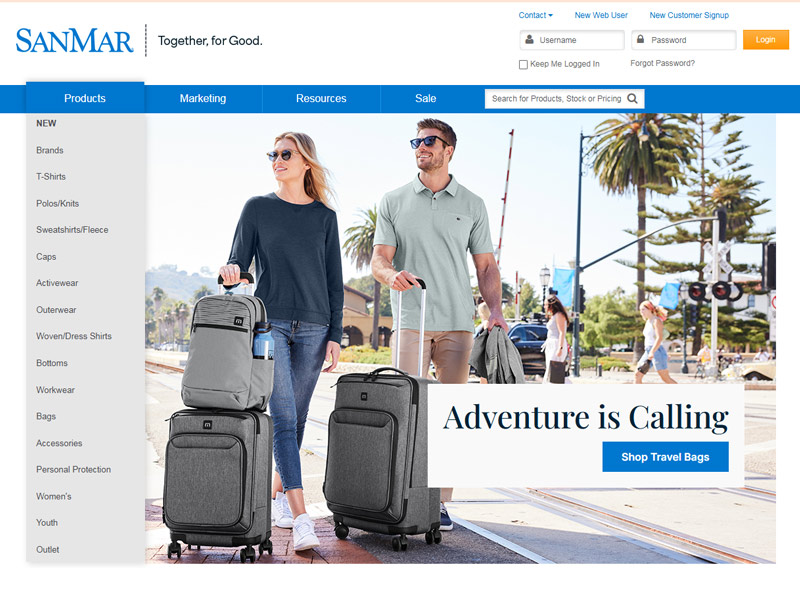This screenshot has height=600, width=800.
Task: Open the New Web User link
Action: point(601,15)
